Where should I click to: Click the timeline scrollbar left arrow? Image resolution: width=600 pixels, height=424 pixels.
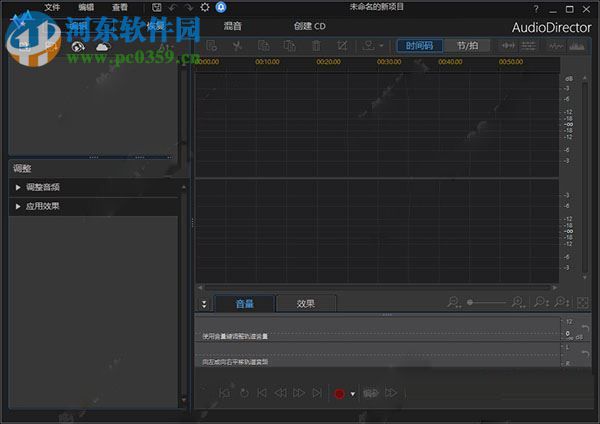click(200, 287)
